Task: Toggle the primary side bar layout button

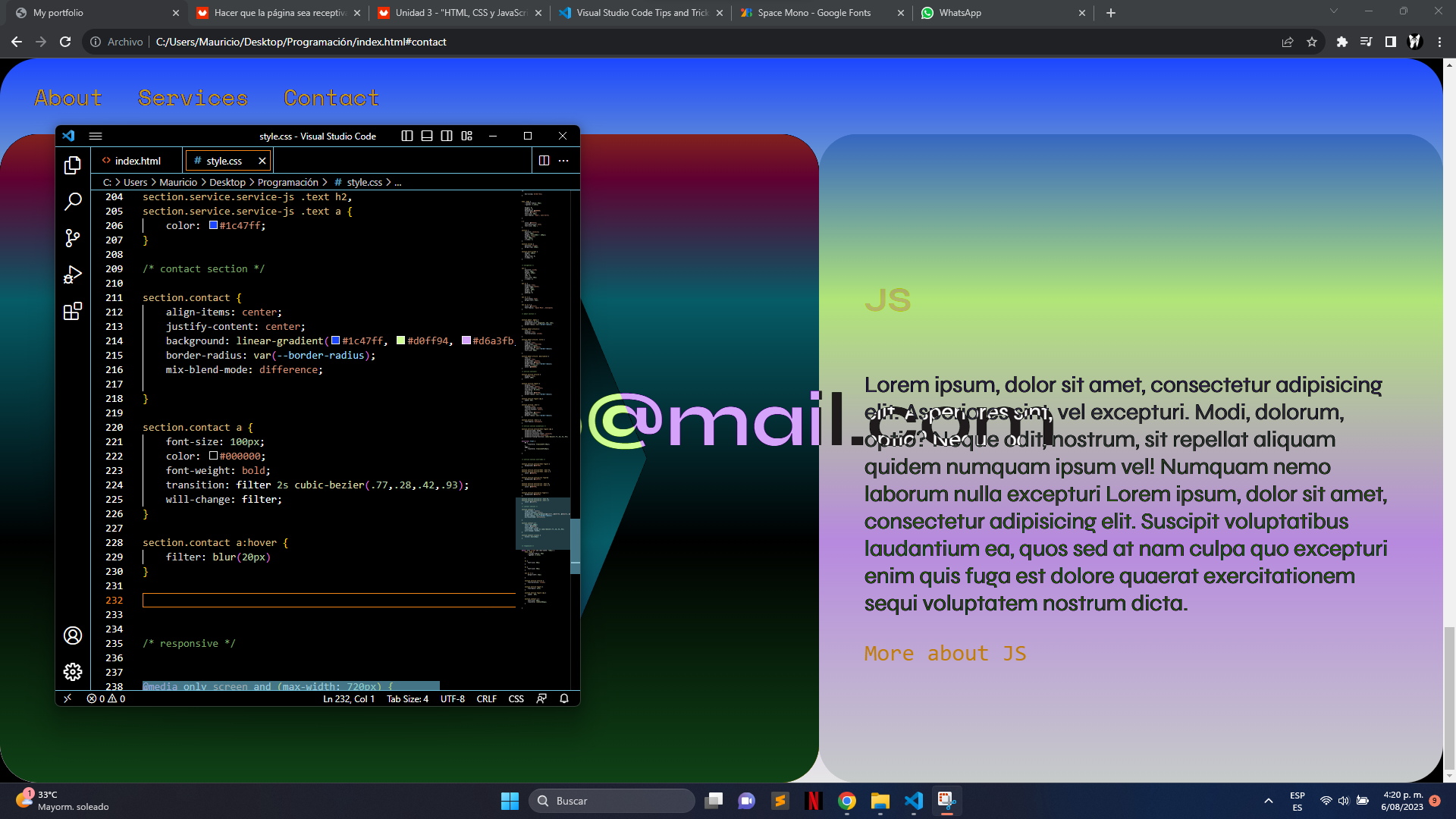Action: point(407,136)
